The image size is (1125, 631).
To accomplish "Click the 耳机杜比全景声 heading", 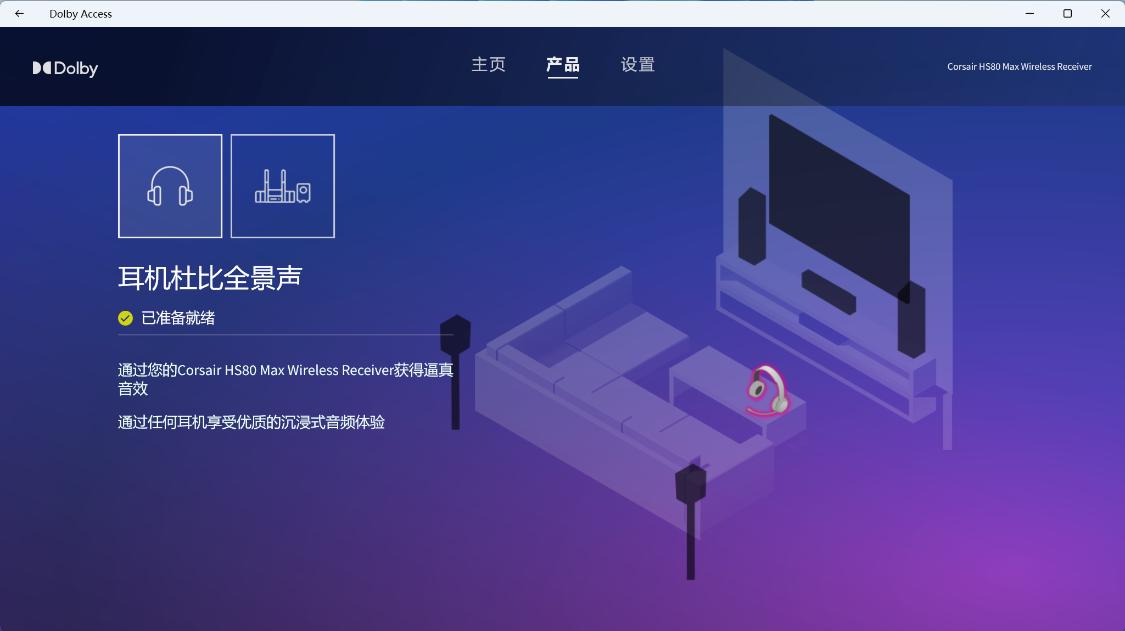I will pos(210,278).
